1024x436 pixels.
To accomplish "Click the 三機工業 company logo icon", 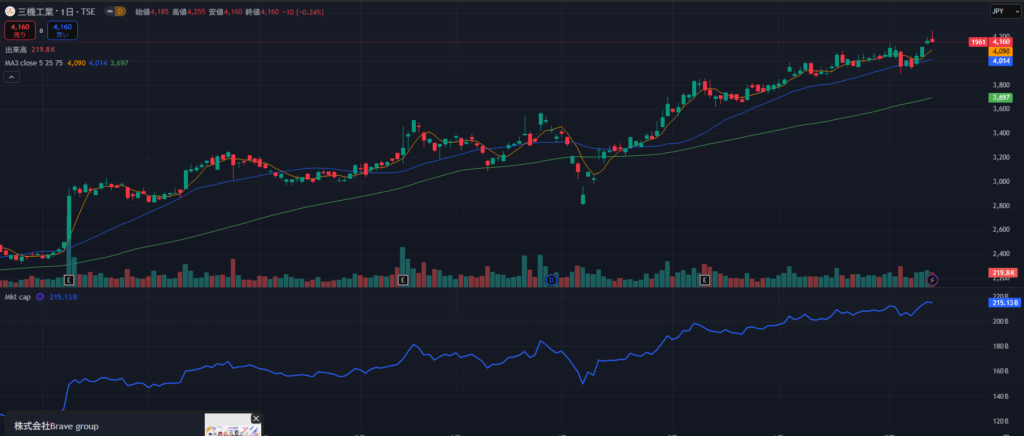I will pos(10,11).
